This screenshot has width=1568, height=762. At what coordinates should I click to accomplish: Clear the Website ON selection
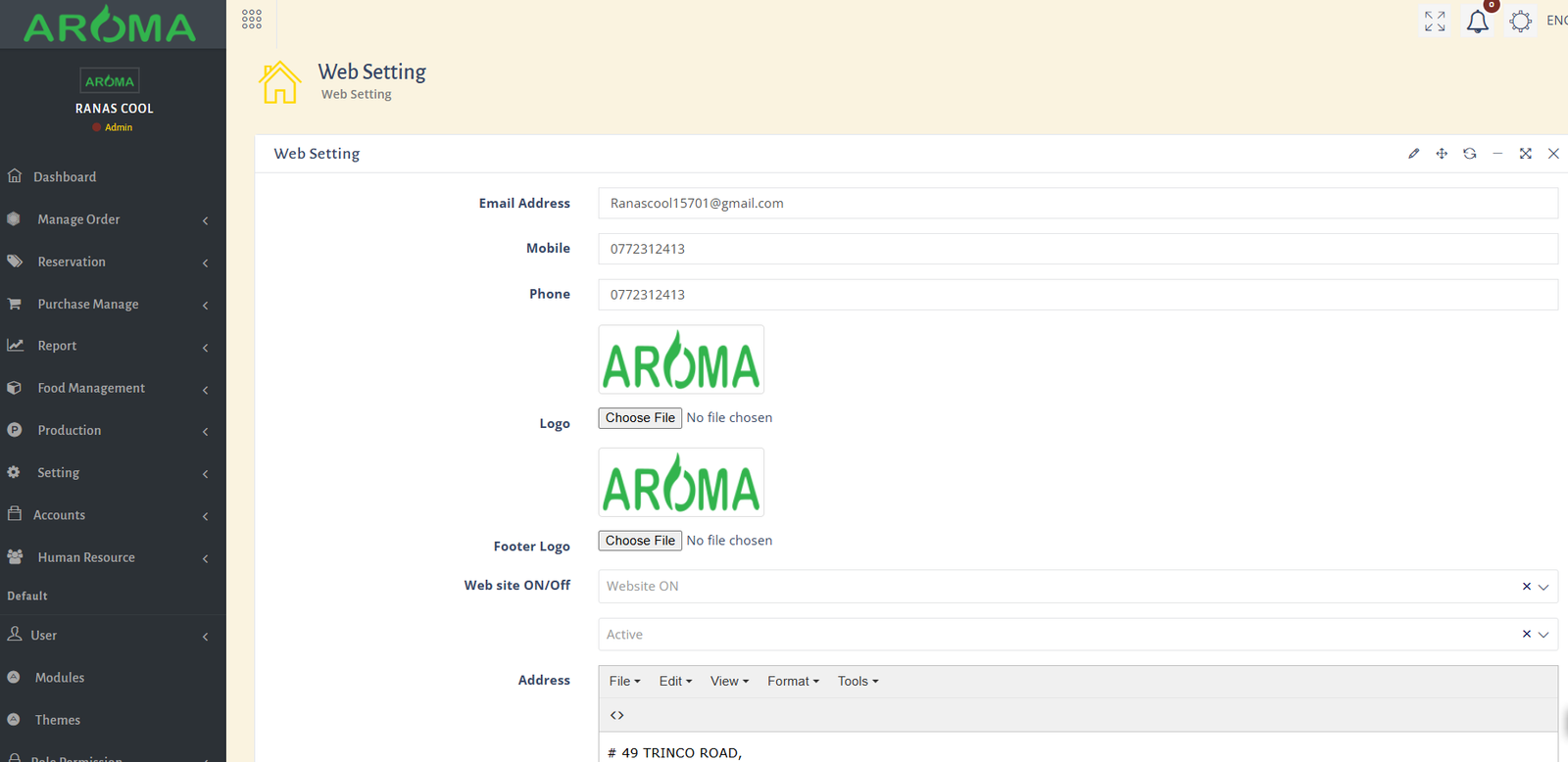coord(1526,587)
